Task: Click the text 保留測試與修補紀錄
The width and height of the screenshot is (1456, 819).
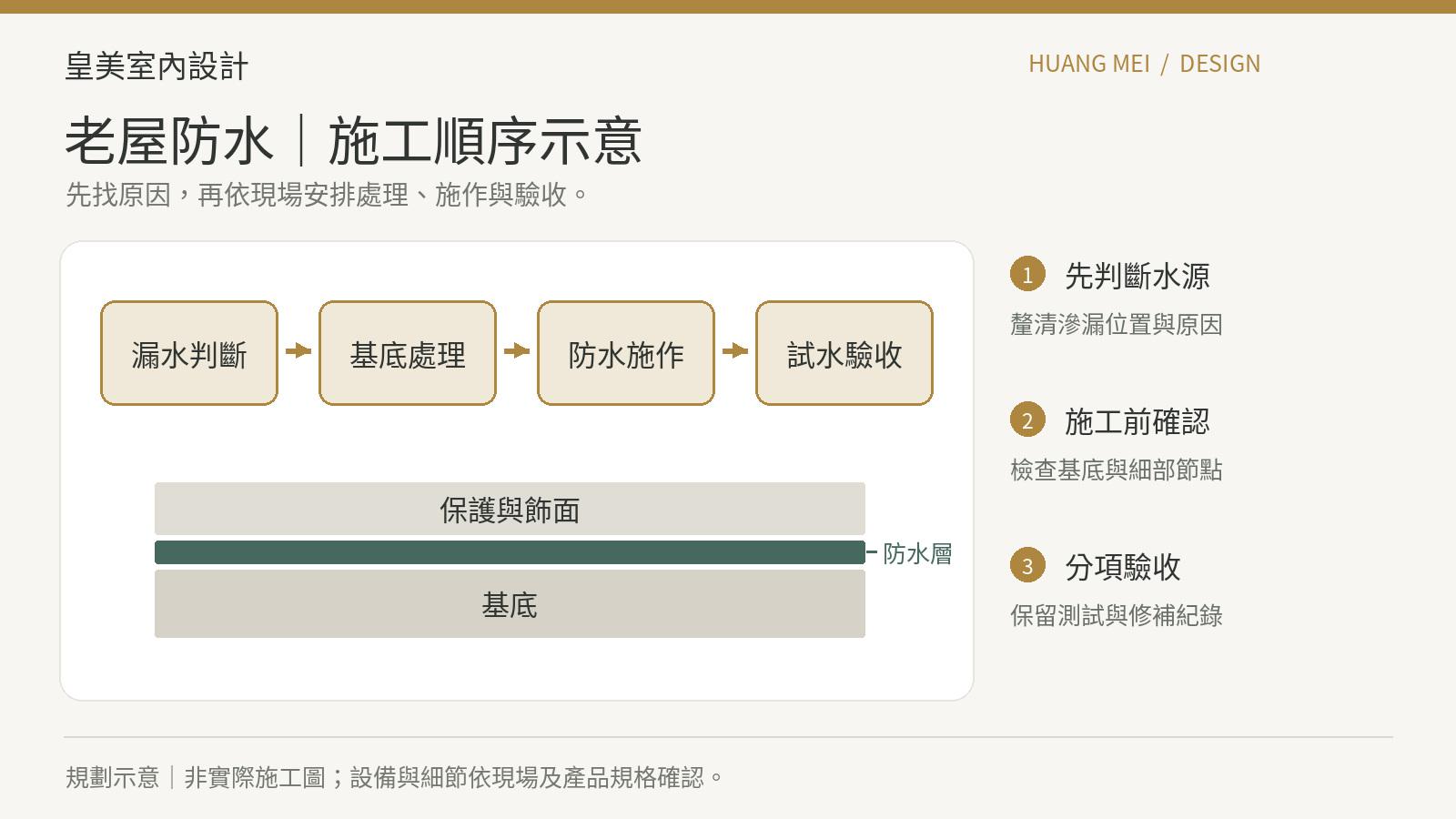Action: (x=1116, y=616)
